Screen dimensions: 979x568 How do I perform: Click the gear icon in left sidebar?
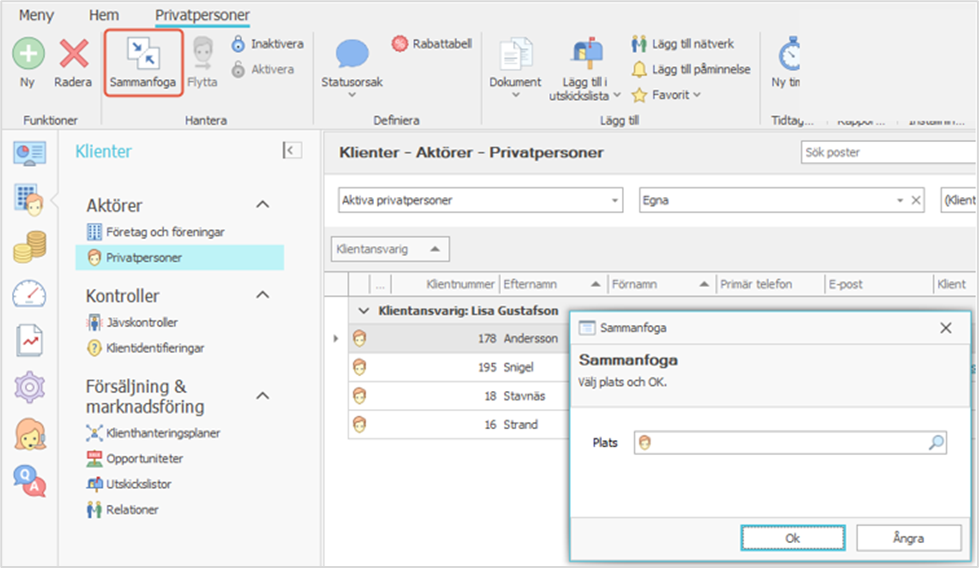[x=28, y=386]
